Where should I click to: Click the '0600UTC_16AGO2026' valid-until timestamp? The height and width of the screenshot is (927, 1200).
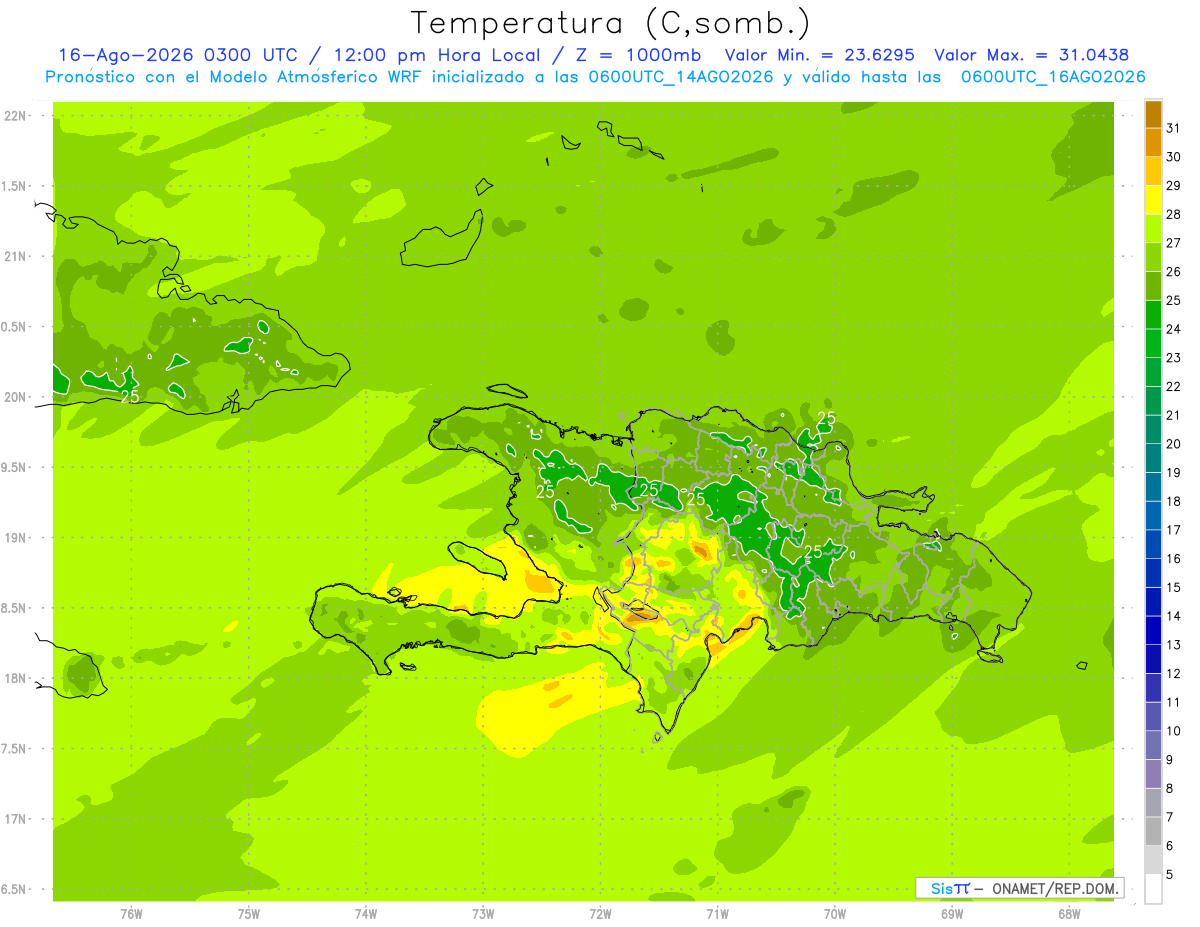pos(1053,77)
